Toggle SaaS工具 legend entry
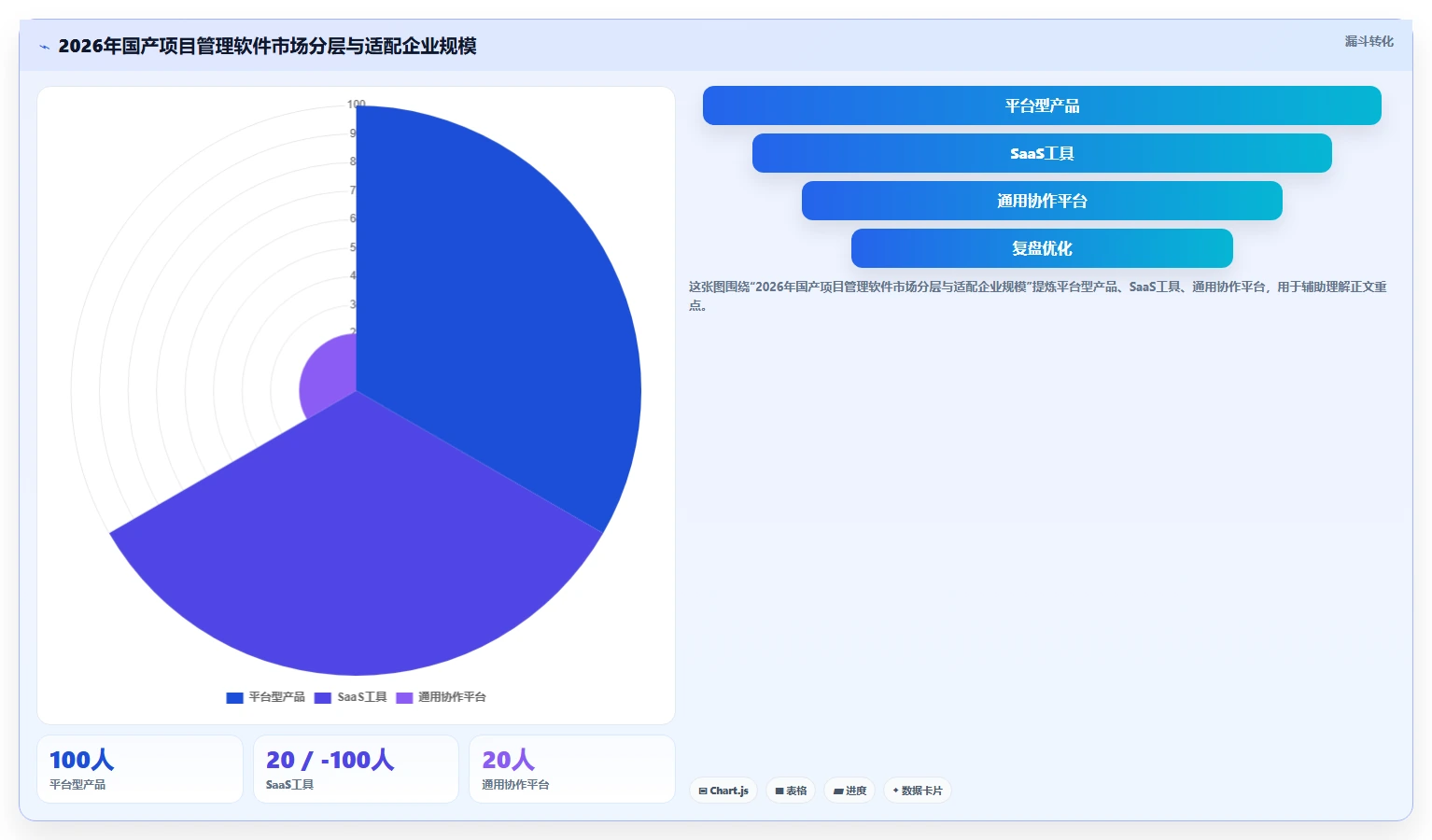Screen dimensions: 1432x840 tap(351, 697)
